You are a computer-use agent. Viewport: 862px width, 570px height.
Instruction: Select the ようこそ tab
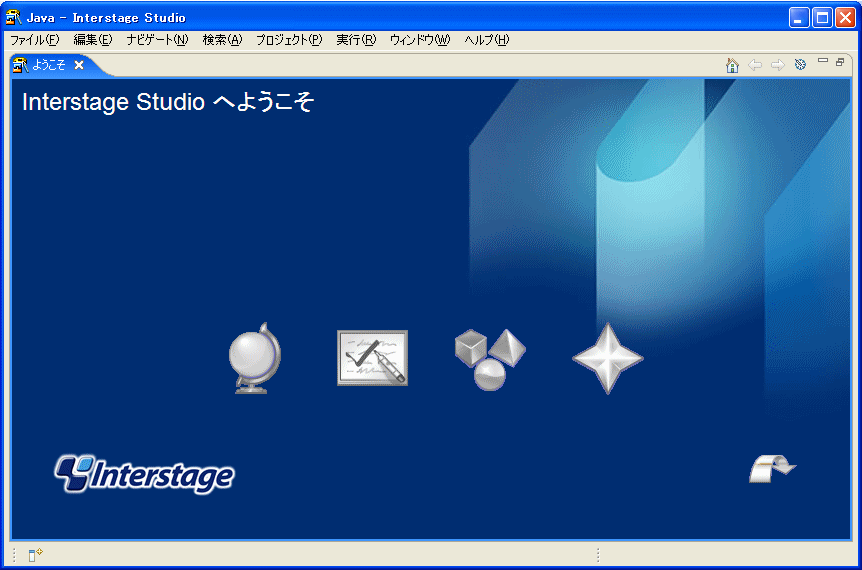click(48, 65)
